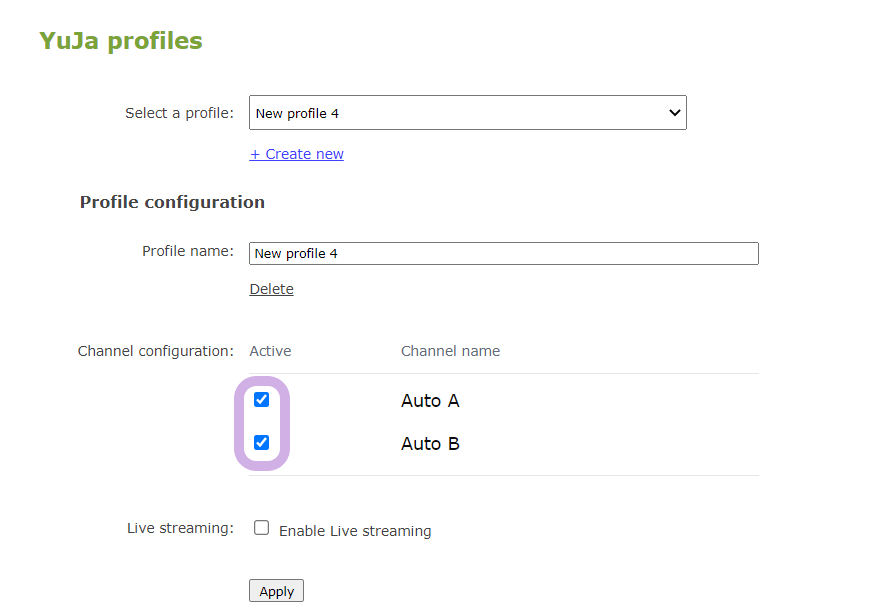The height and width of the screenshot is (613, 895).
Task: Click the "Select a profile:" label
Action: pyautogui.click(x=179, y=113)
